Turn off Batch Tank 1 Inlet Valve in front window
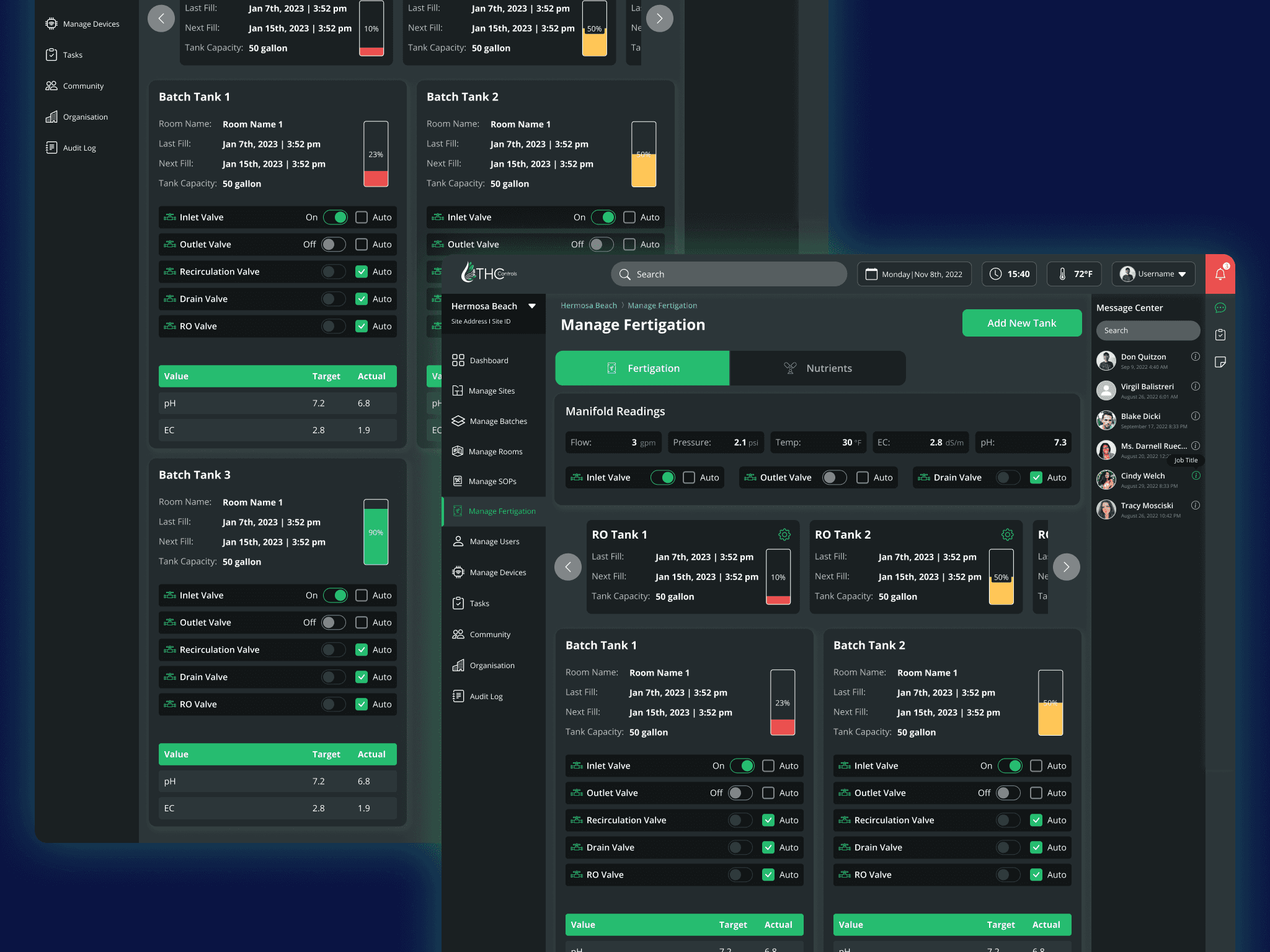Viewport: 1270px width, 952px height. 742,765
